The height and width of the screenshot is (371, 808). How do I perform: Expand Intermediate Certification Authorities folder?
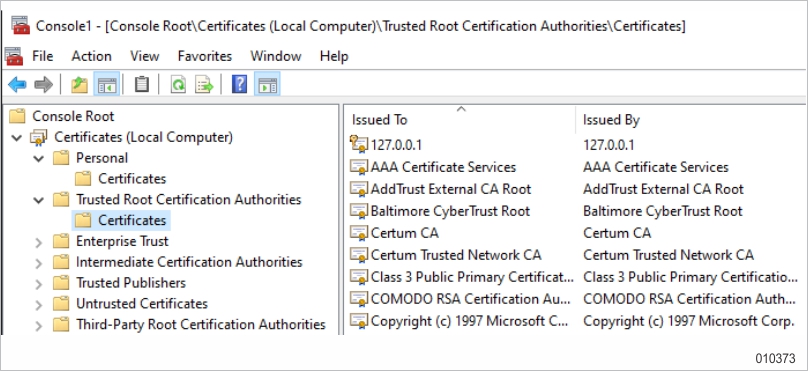[39, 263]
